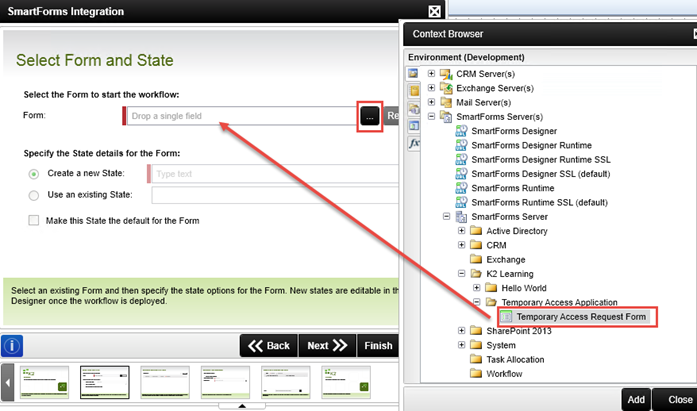Expand the System folder node
Screen dimensions: 697x411
461,345
